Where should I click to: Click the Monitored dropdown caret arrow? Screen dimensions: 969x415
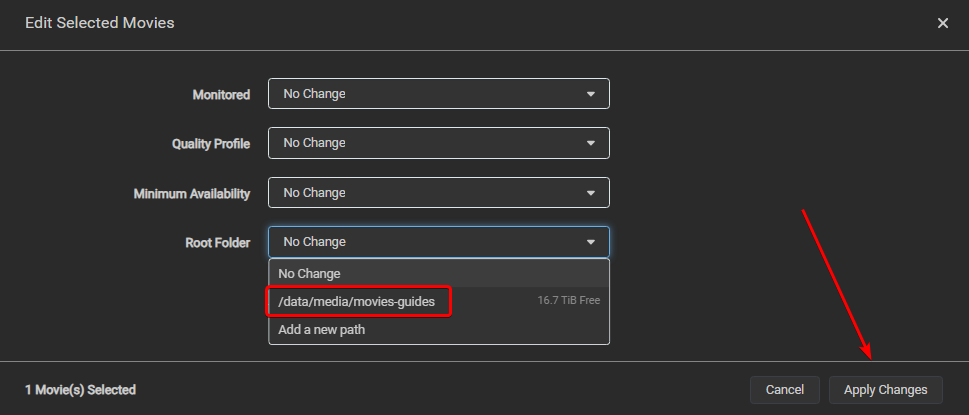pyautogui.click(x=591, y=94)
